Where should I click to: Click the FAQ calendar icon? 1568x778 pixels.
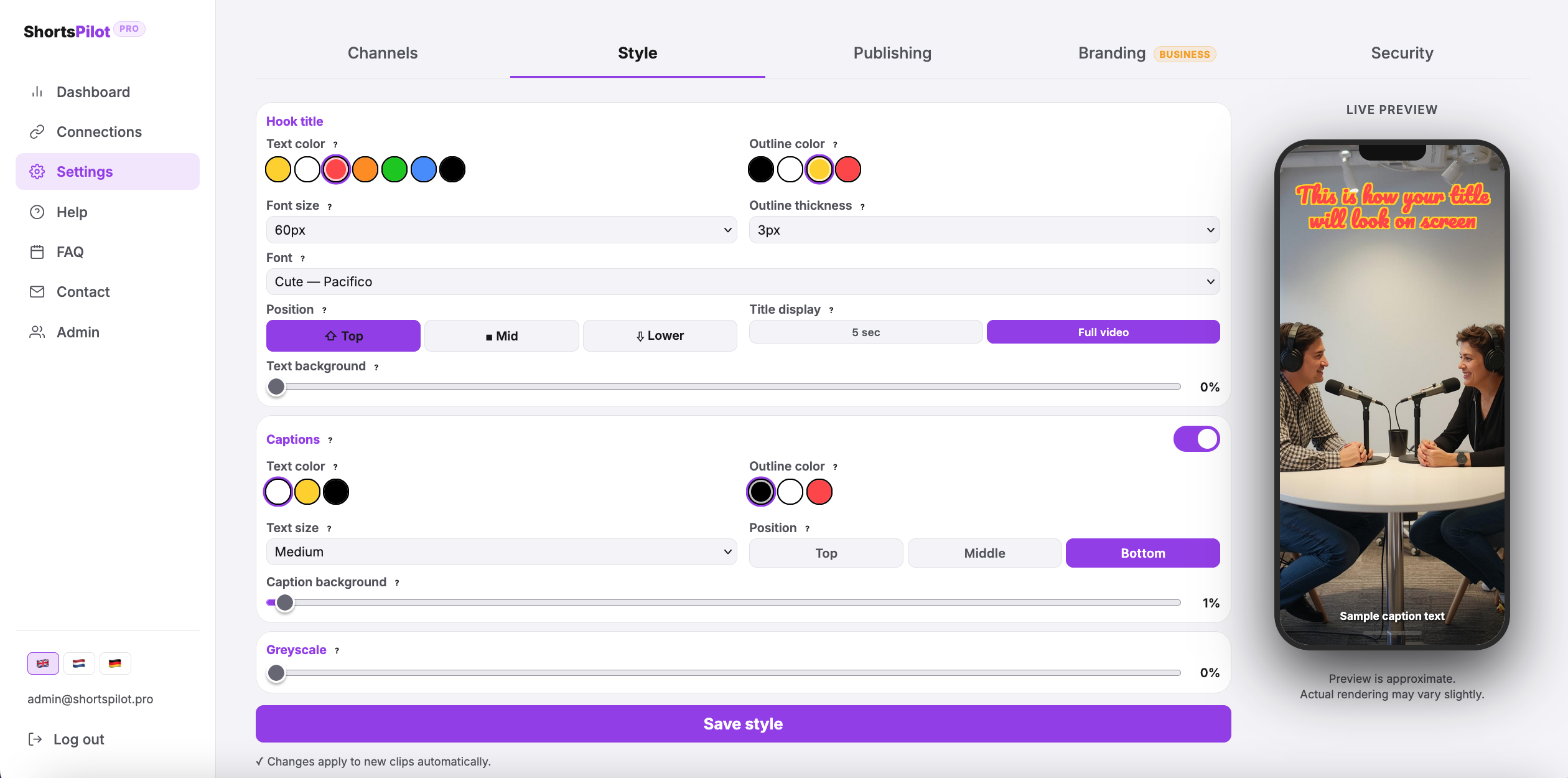pyautogui.click(x=37, y=252)
